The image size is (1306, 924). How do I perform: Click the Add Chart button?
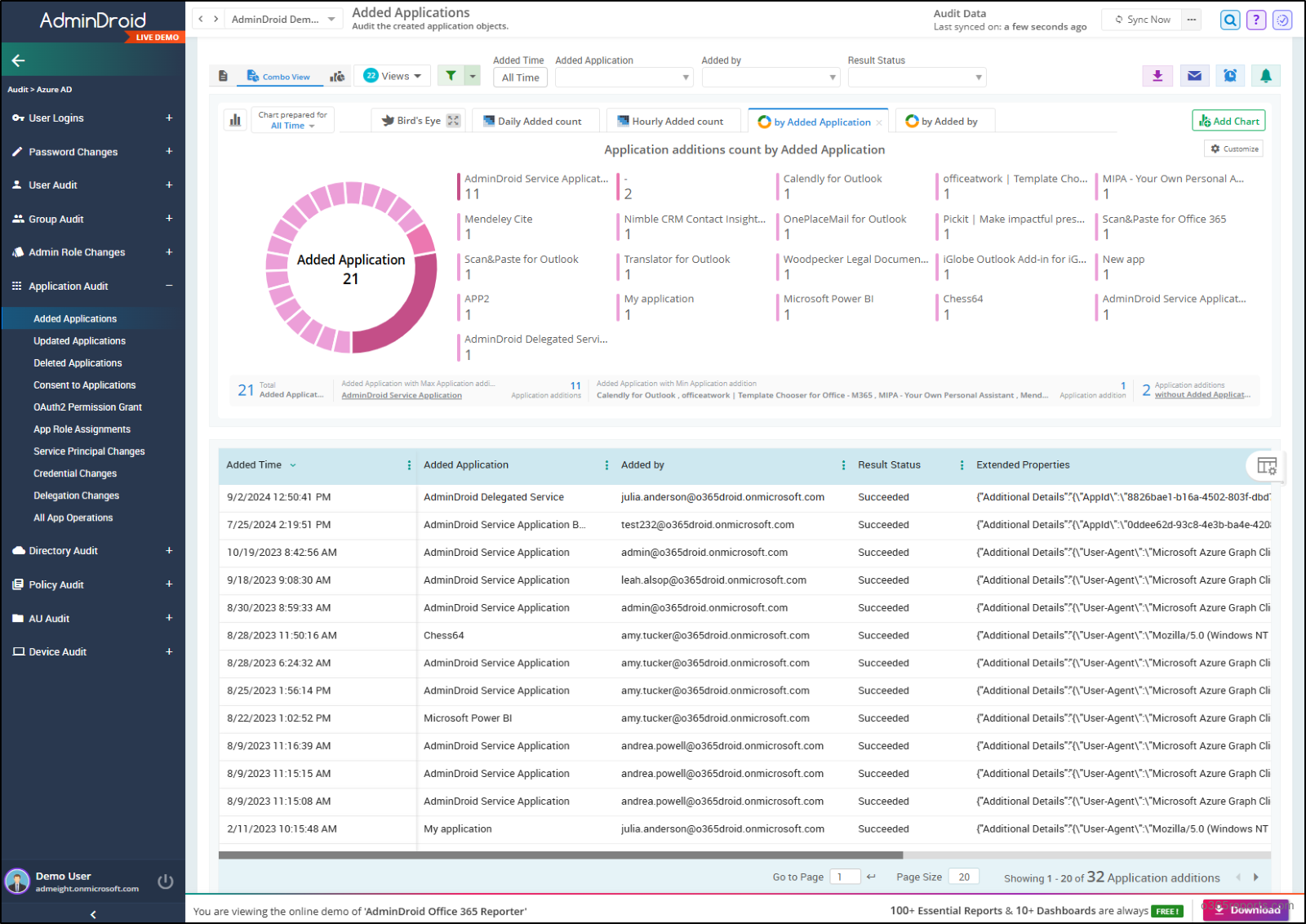pos(1228,121)
